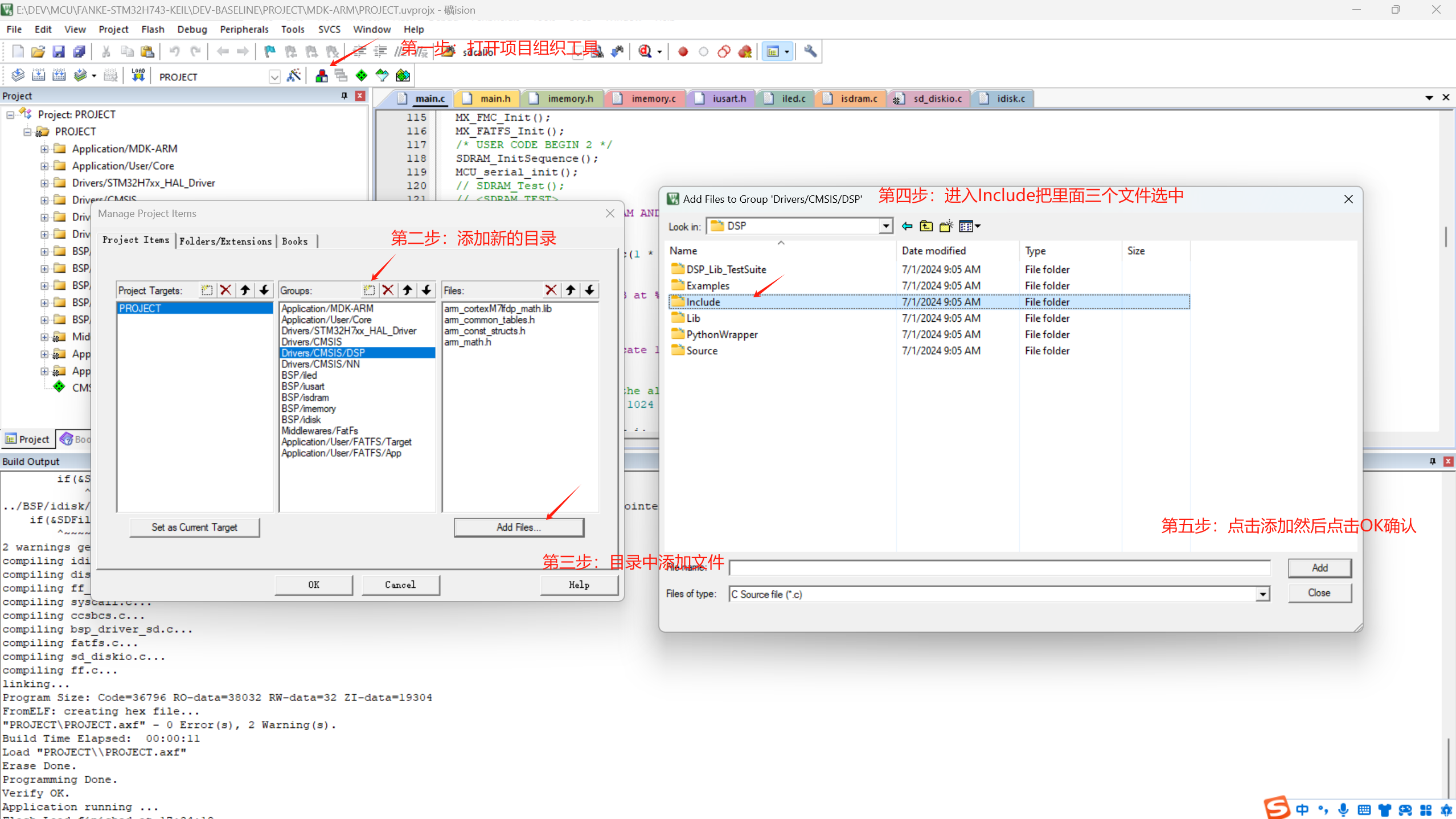Click microphone icon in IME toolbar
The width and height of the screenshot is (1456, 819).
pyautogui.click(x=1343, y=810)
